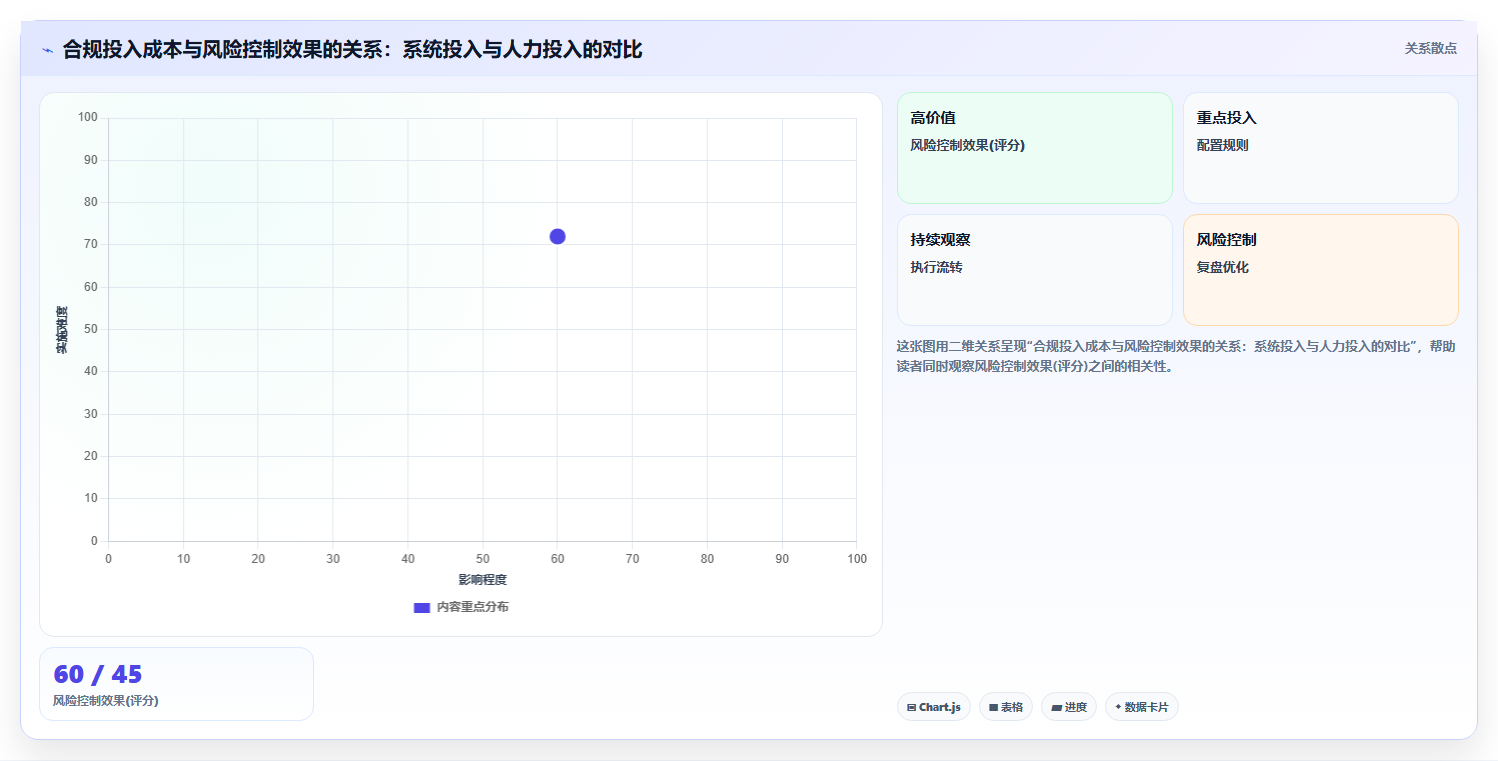Click the description paragraph starting 这张图用二维关系

coord(1176,356)
